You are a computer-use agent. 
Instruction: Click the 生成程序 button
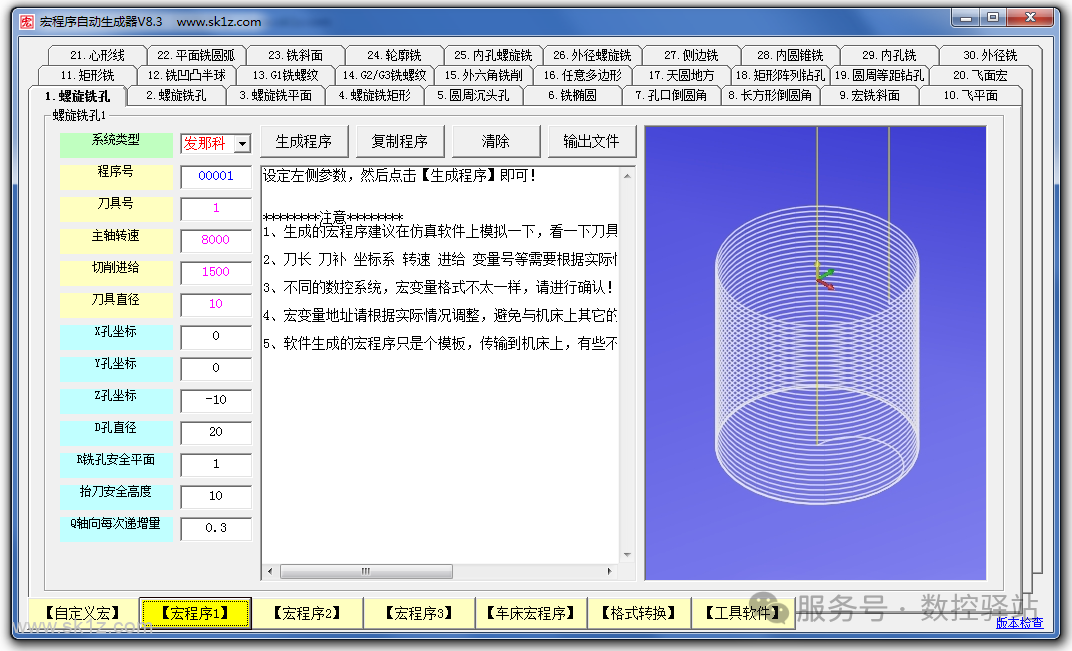(x=304, y=142)
